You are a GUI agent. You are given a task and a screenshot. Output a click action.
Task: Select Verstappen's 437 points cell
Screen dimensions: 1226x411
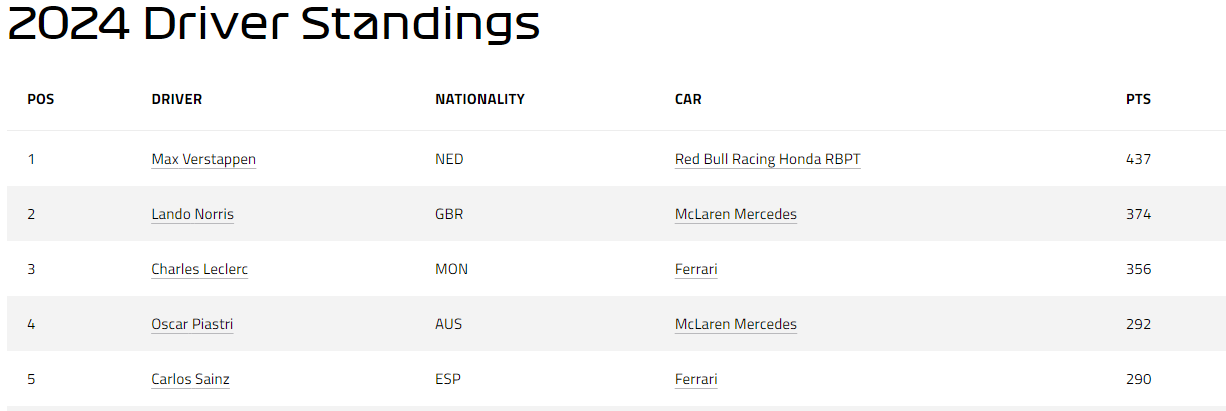(1139, 159)
